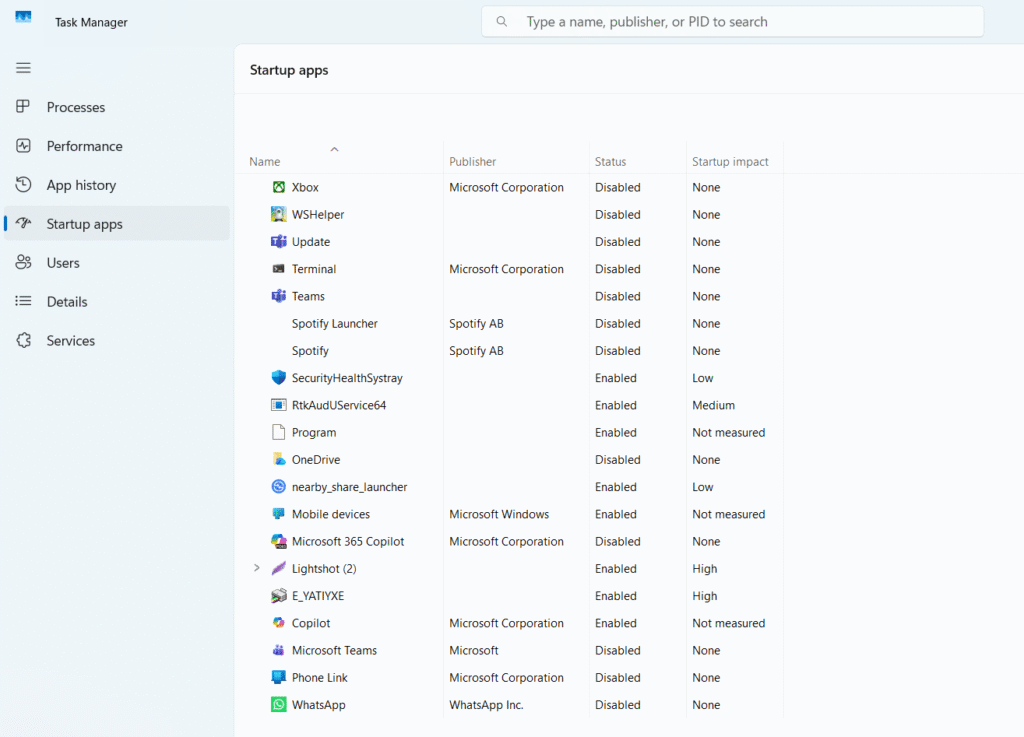Click the App history clock icon
The image size is (1024, 737).
[x=24, y=185]
